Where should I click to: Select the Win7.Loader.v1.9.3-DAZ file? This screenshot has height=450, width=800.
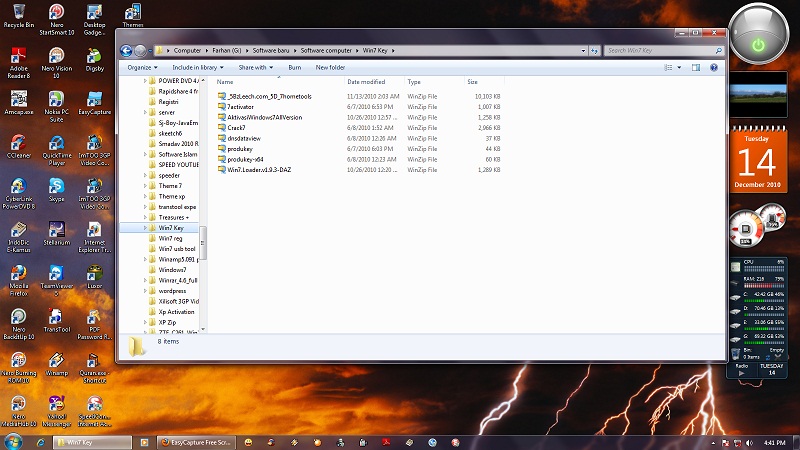[259, 170]
